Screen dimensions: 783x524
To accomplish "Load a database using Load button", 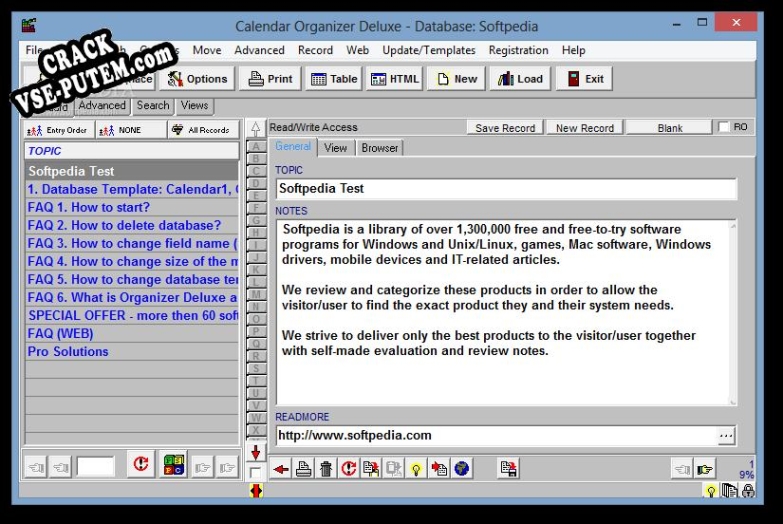I will coord(520,79).
